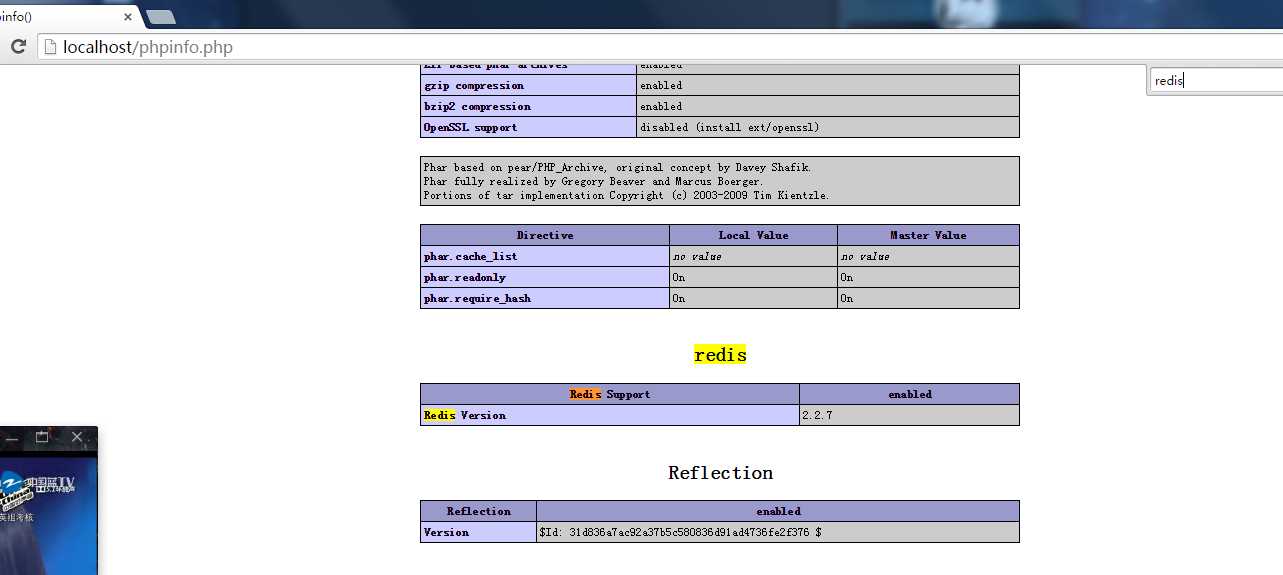Click phar.cache_list local 'no value' cell
The image size is (1283, 575).
coord(753,257)
